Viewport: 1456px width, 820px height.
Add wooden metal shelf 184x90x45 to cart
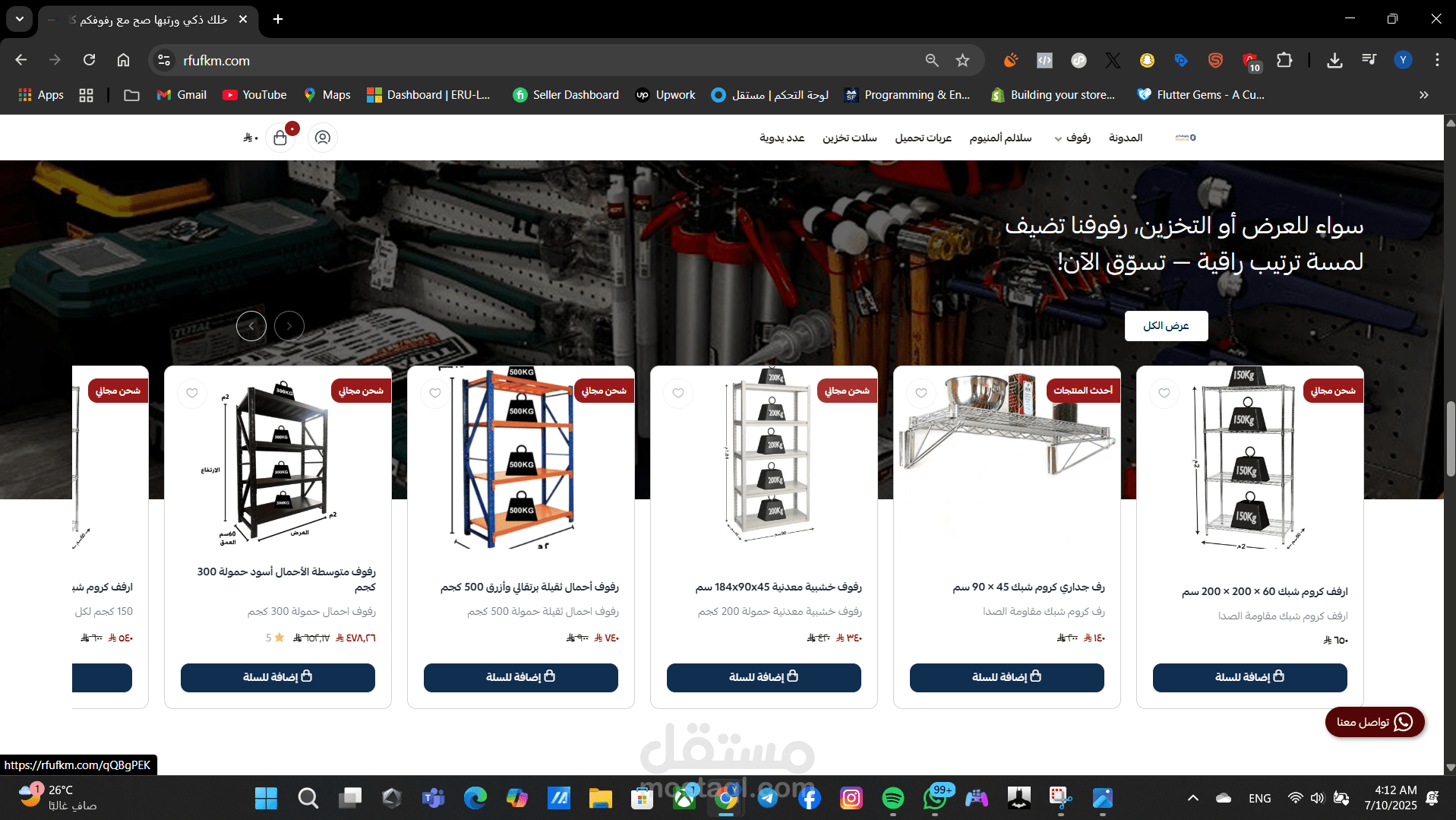tap(764, 678)
